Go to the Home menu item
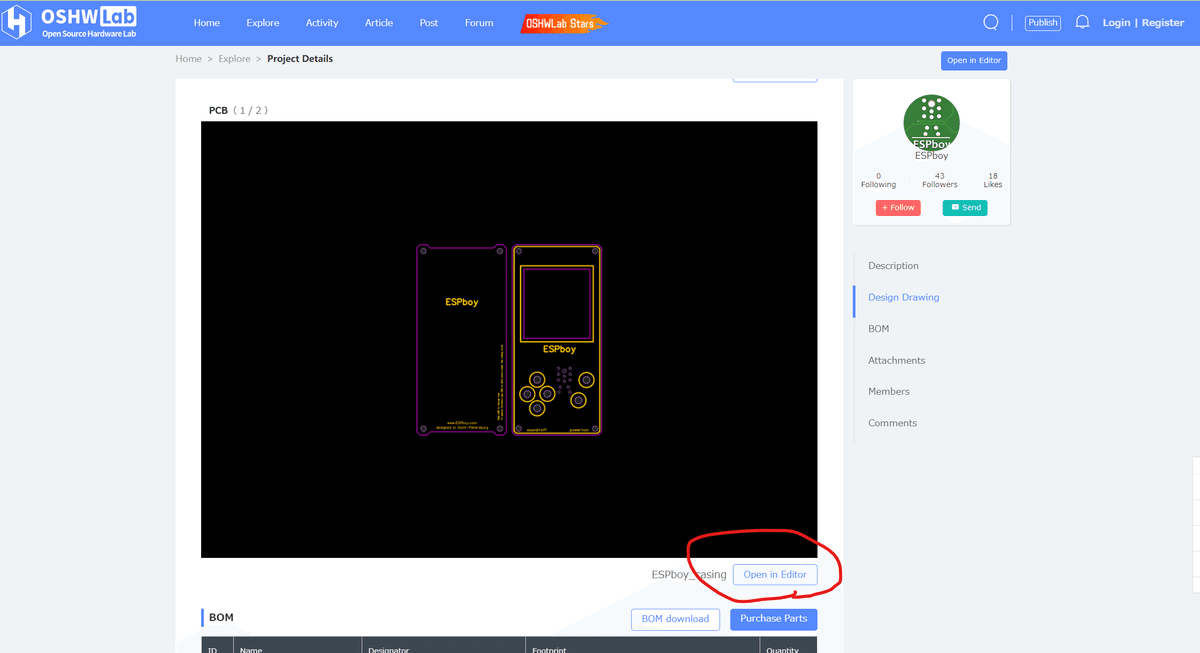The width and height of the screenshot is (1200, 653). coord(207,23)
